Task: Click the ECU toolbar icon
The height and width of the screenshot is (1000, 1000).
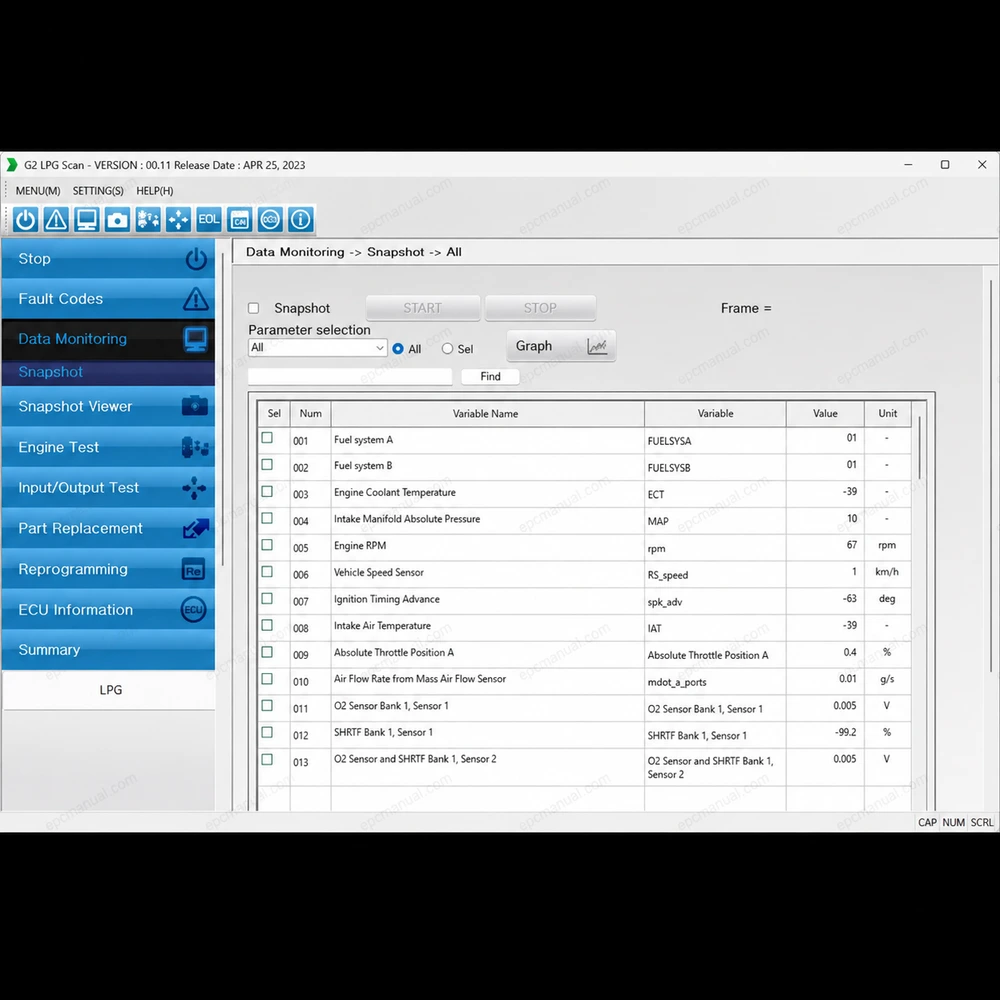Action: click(x=270, y=219)
